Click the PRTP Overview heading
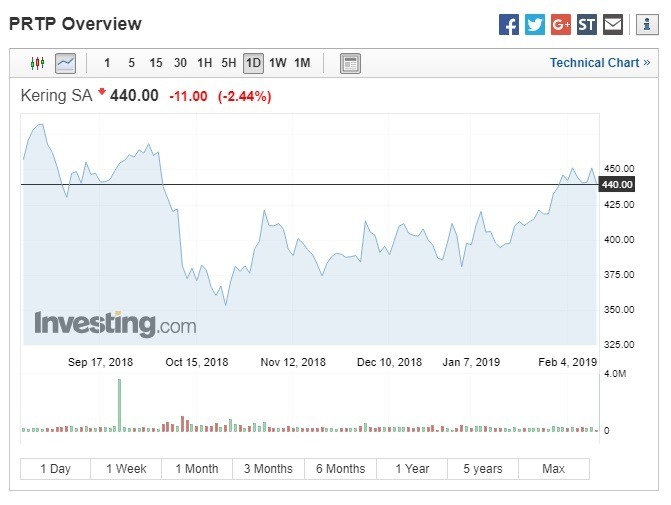This screenshot has height=505, width=671. 75,24
